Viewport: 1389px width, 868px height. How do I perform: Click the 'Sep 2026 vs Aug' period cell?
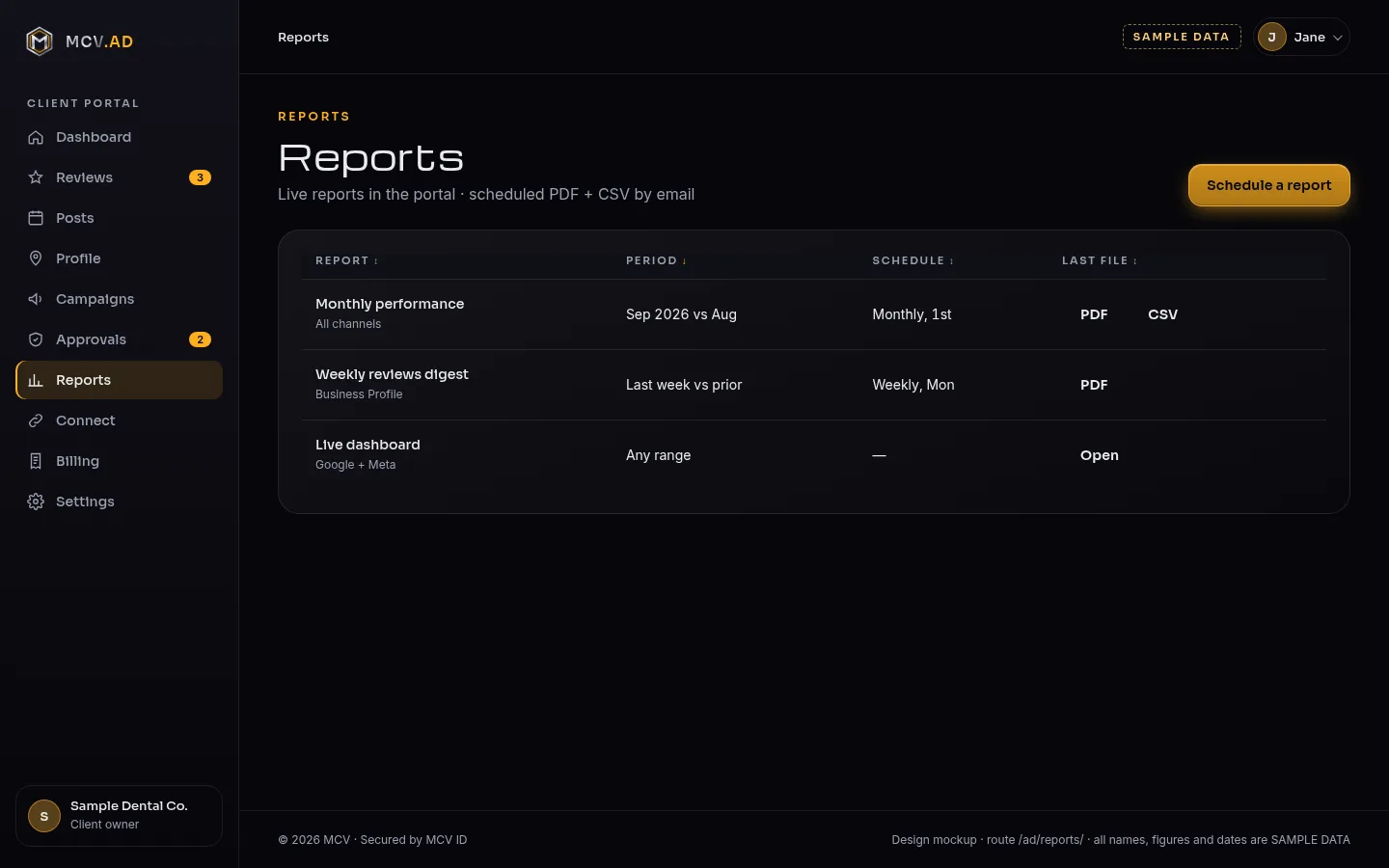coord(681,314)
